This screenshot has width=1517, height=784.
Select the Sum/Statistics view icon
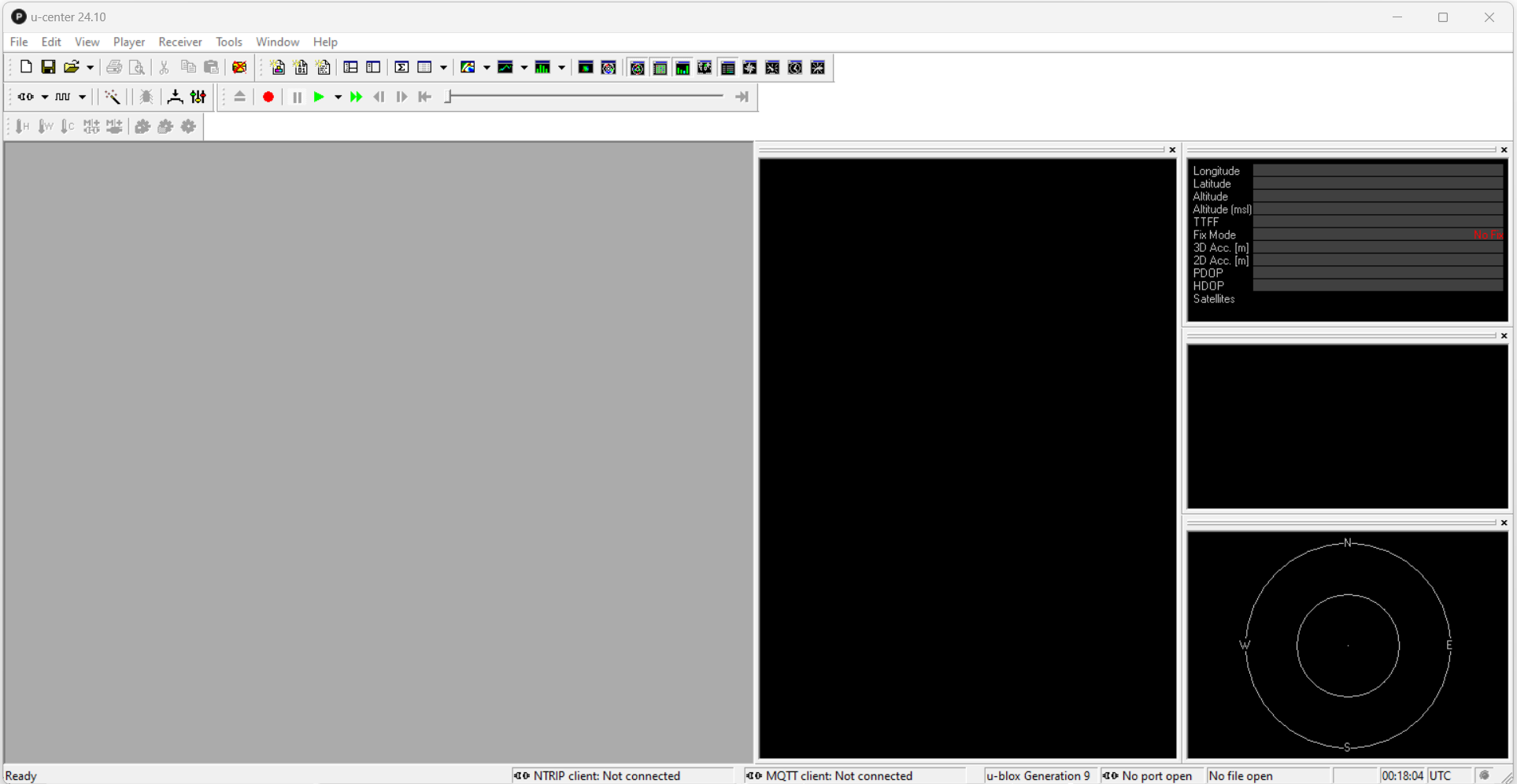coord(401,68)
